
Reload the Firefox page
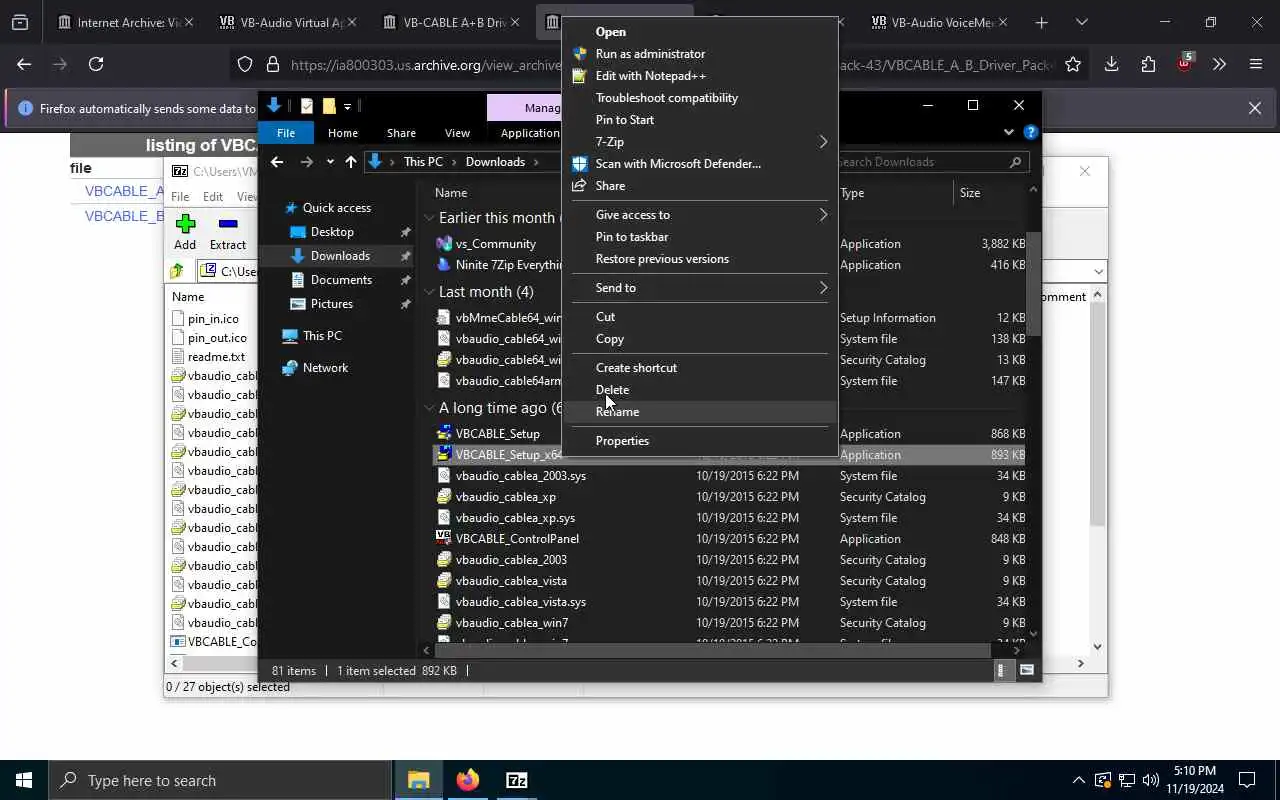click(96, 64)
